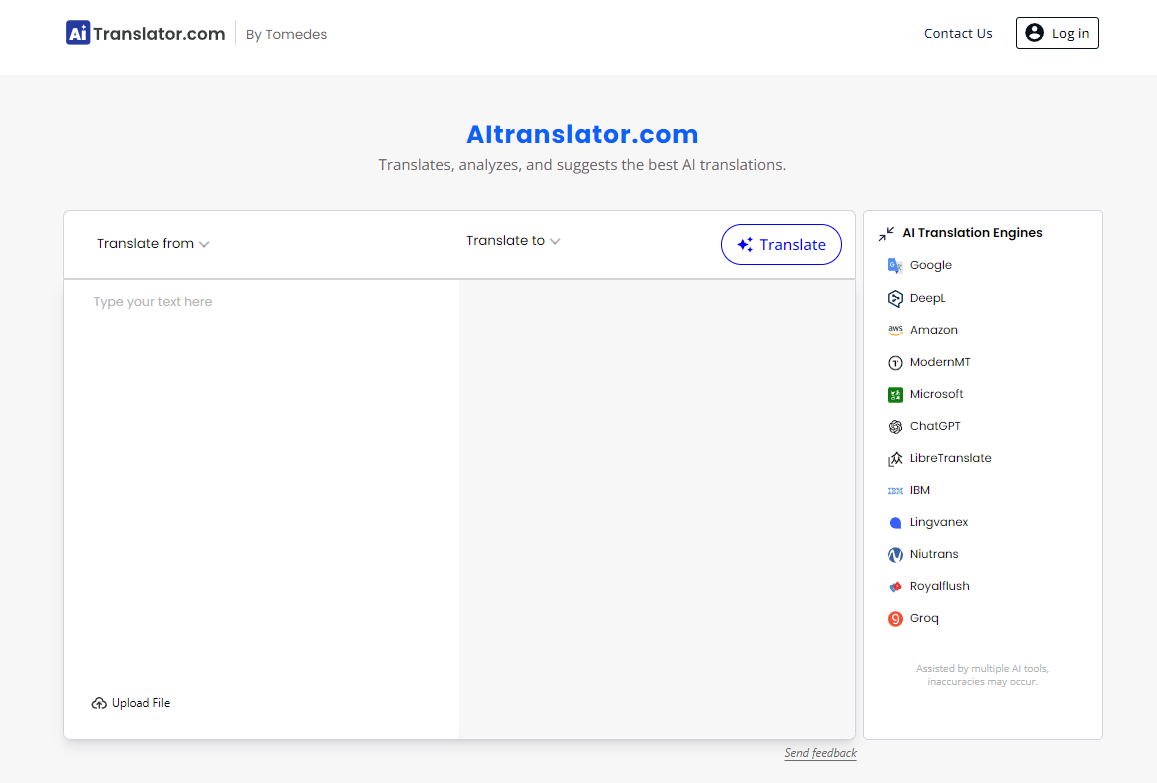Click the sparkle icon in Translate button
1157x783 pixels.
(x=745, y=244)
